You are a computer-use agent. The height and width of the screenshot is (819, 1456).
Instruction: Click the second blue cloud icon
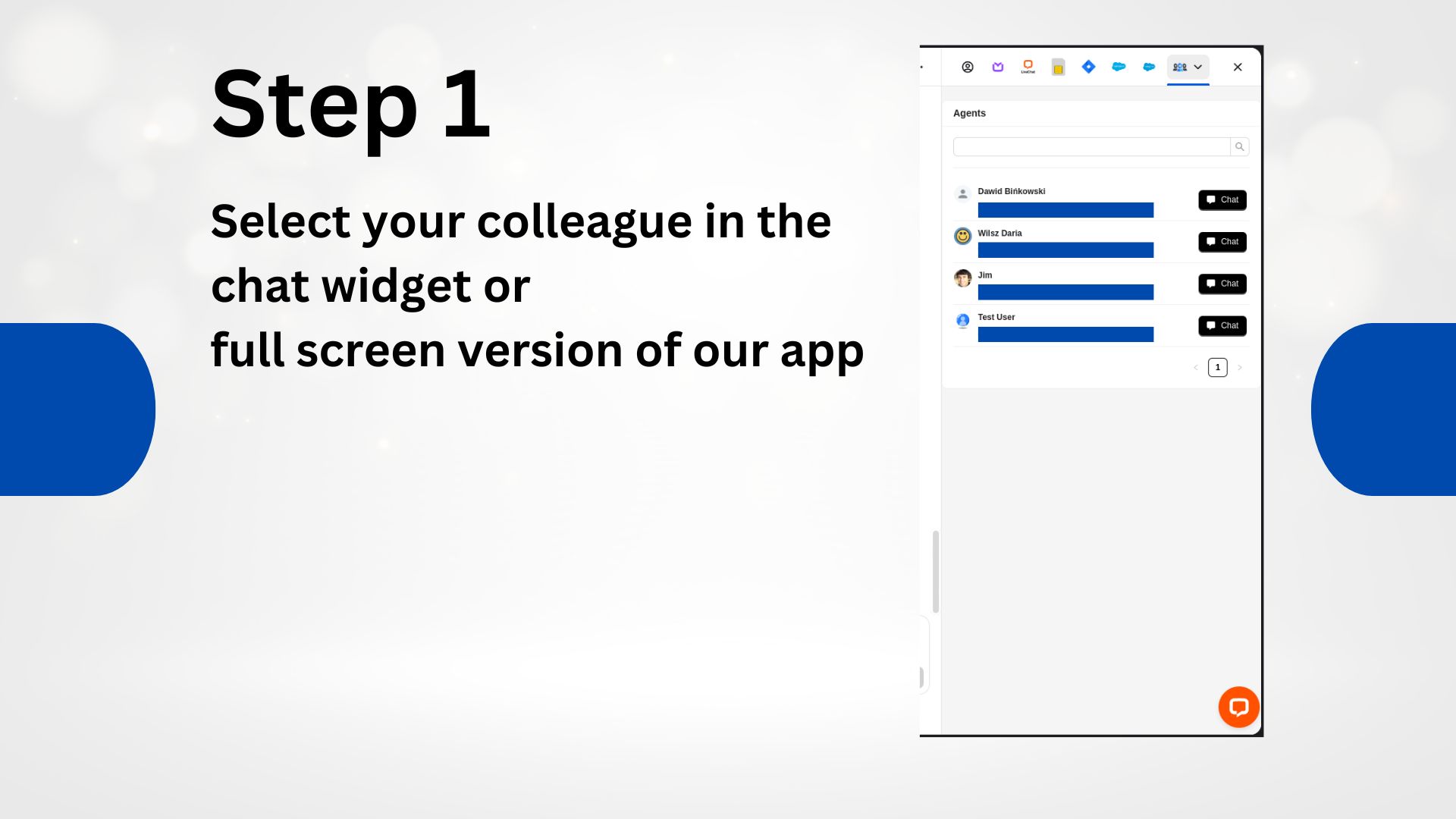point(1148,67)
